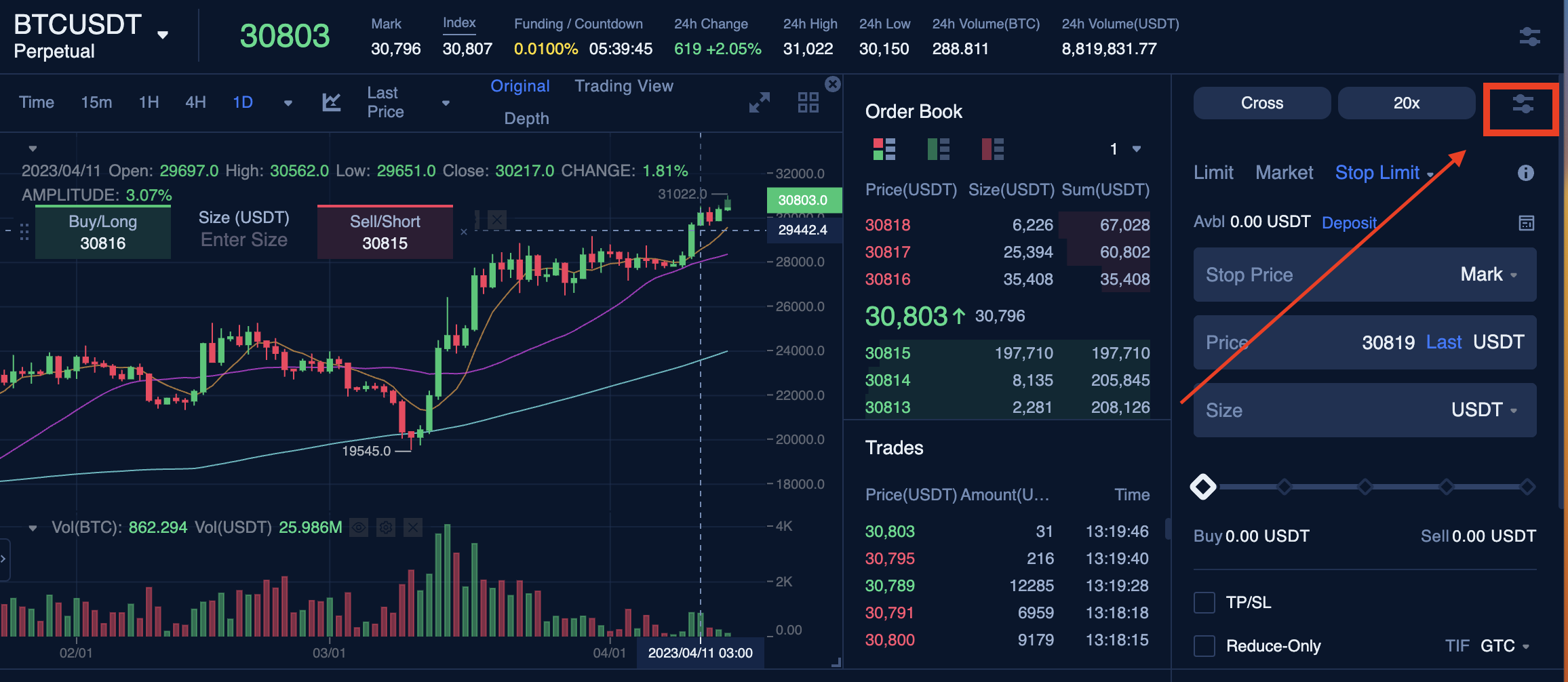1568x682 pixels.
Task: Expand the chart to fullscreen
Action: pyautogui.click(x=759, y=102)
